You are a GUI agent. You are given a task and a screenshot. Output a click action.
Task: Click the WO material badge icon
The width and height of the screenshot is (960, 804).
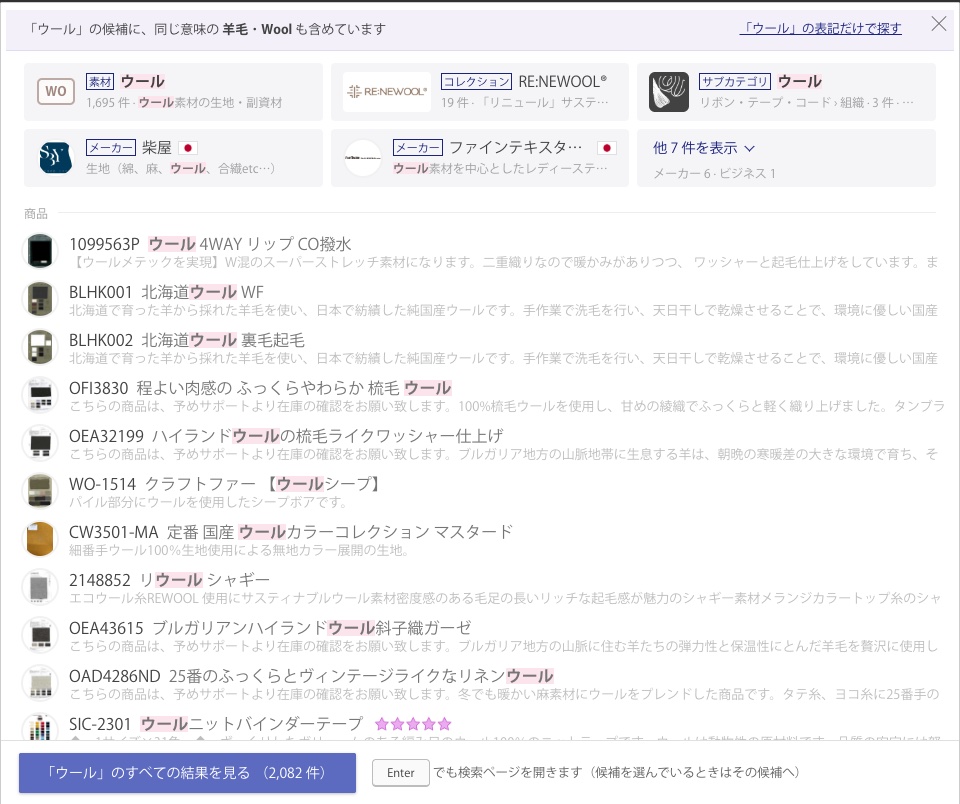[56, 91]
